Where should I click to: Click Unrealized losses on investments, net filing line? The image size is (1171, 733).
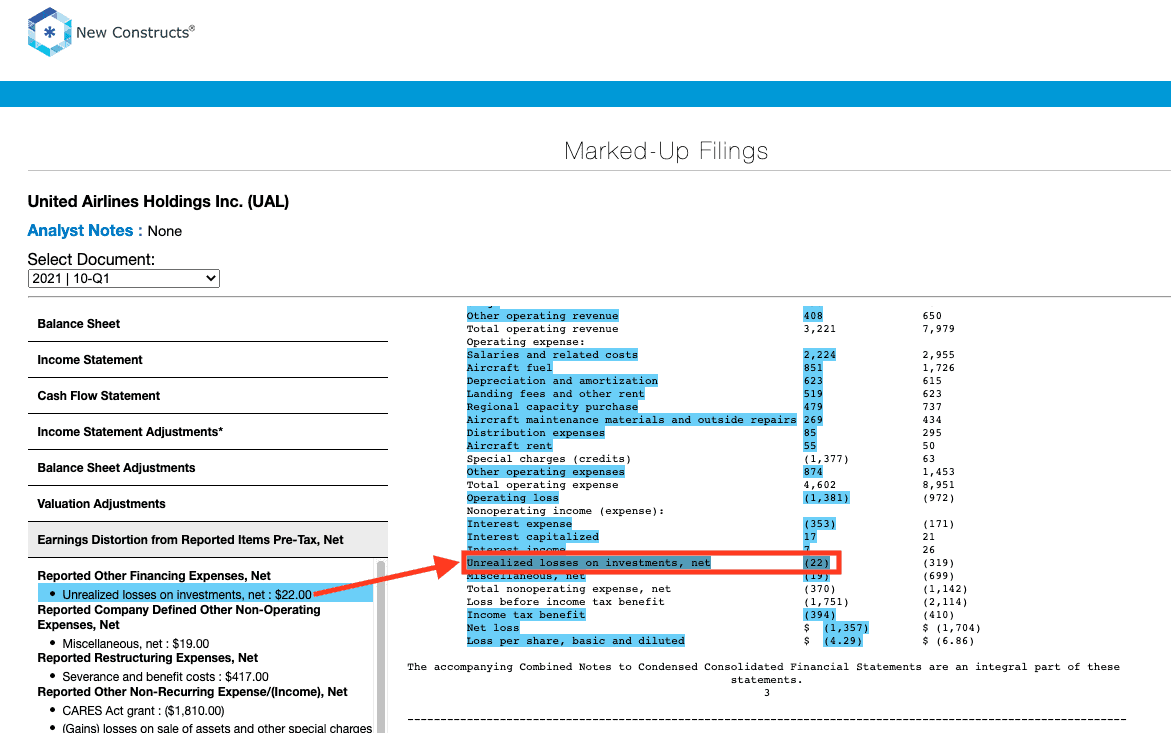coord(588,563)
